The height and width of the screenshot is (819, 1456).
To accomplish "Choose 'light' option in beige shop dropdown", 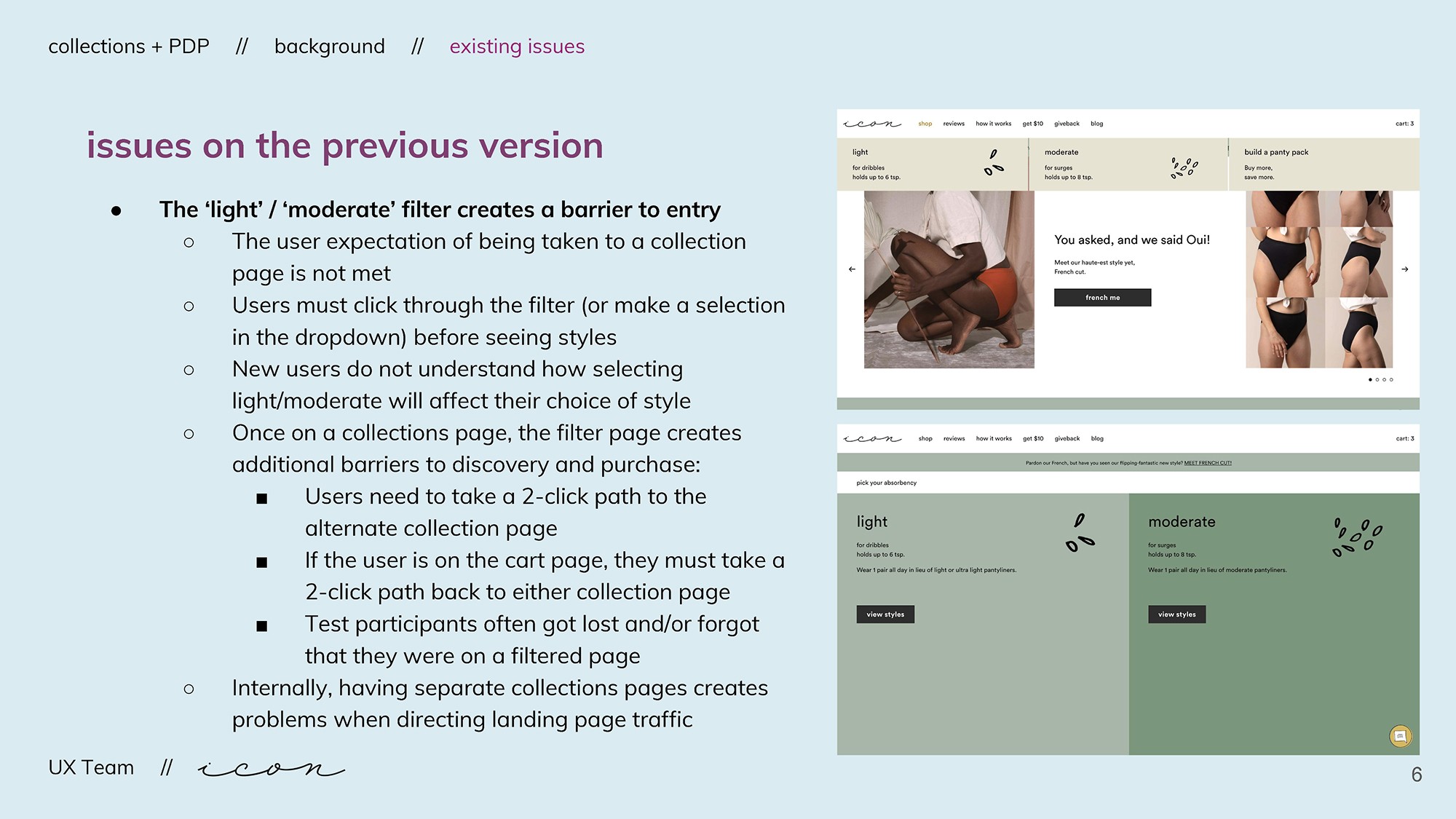I will 860,152.
